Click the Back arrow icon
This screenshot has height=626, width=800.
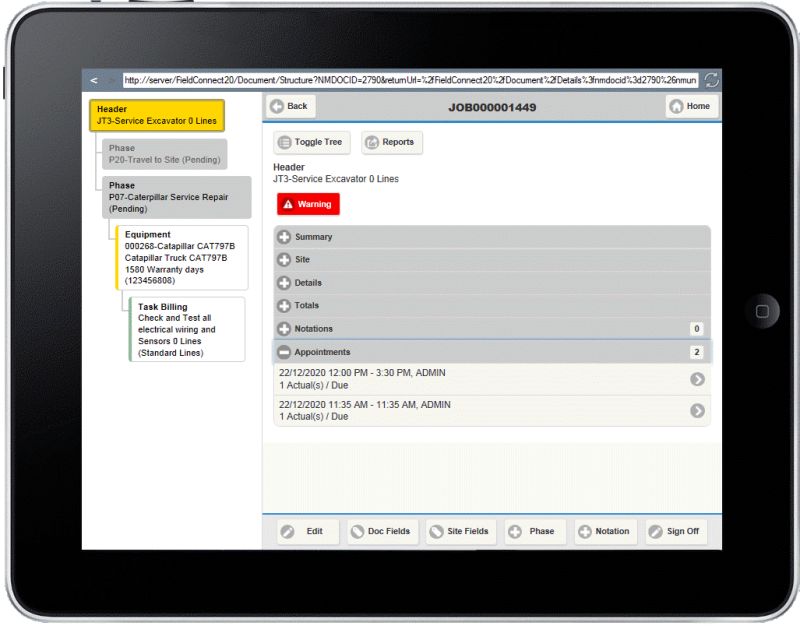(x=277, y=106)
